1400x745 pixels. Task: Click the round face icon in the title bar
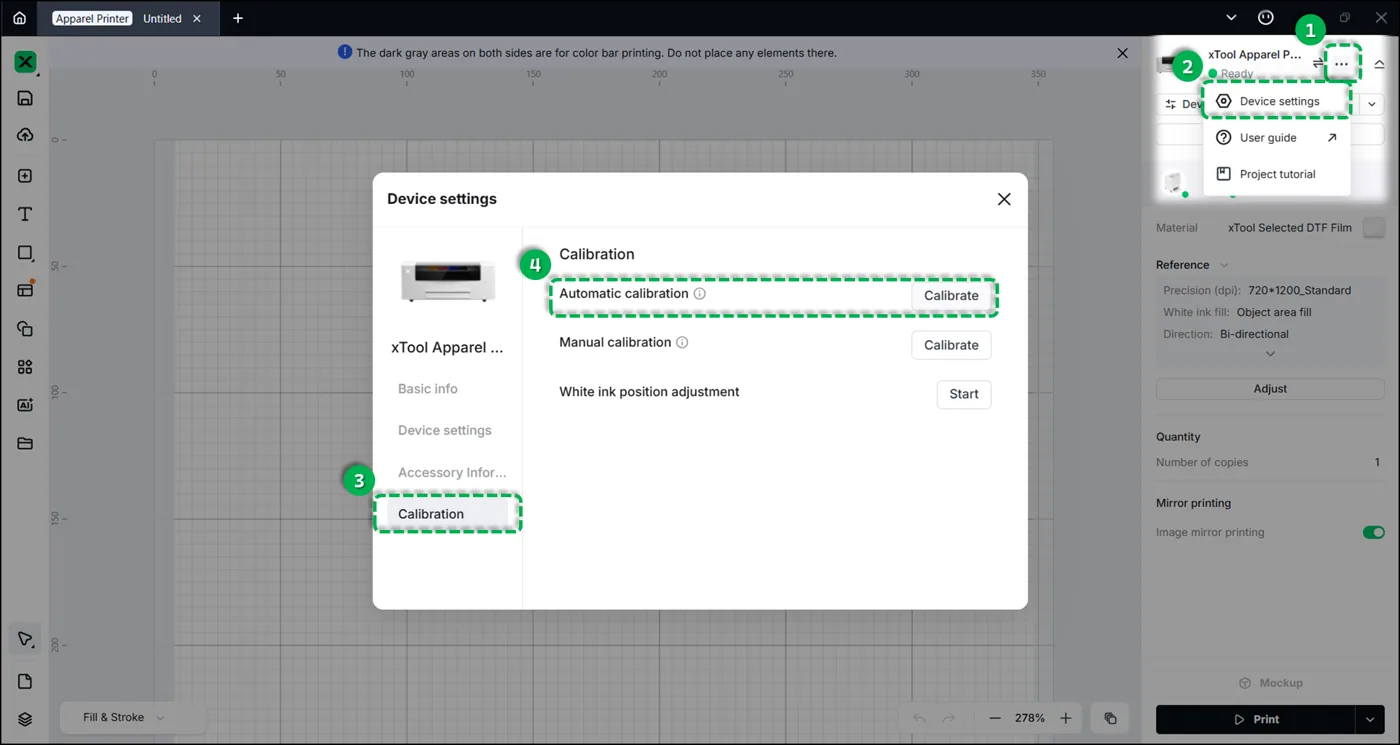(x=1266, y=18)
